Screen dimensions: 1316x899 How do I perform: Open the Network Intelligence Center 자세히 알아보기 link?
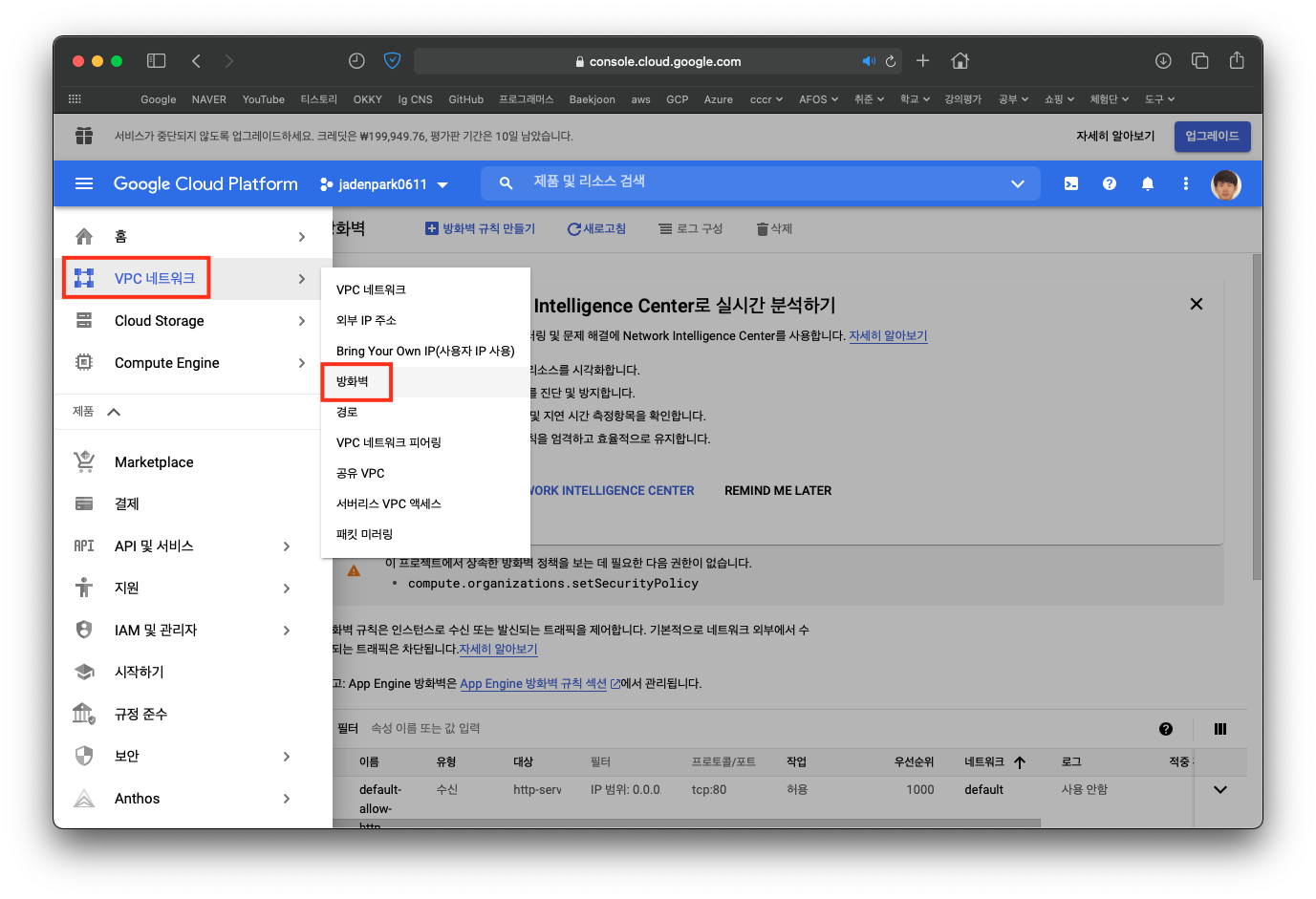click(888, 335)
